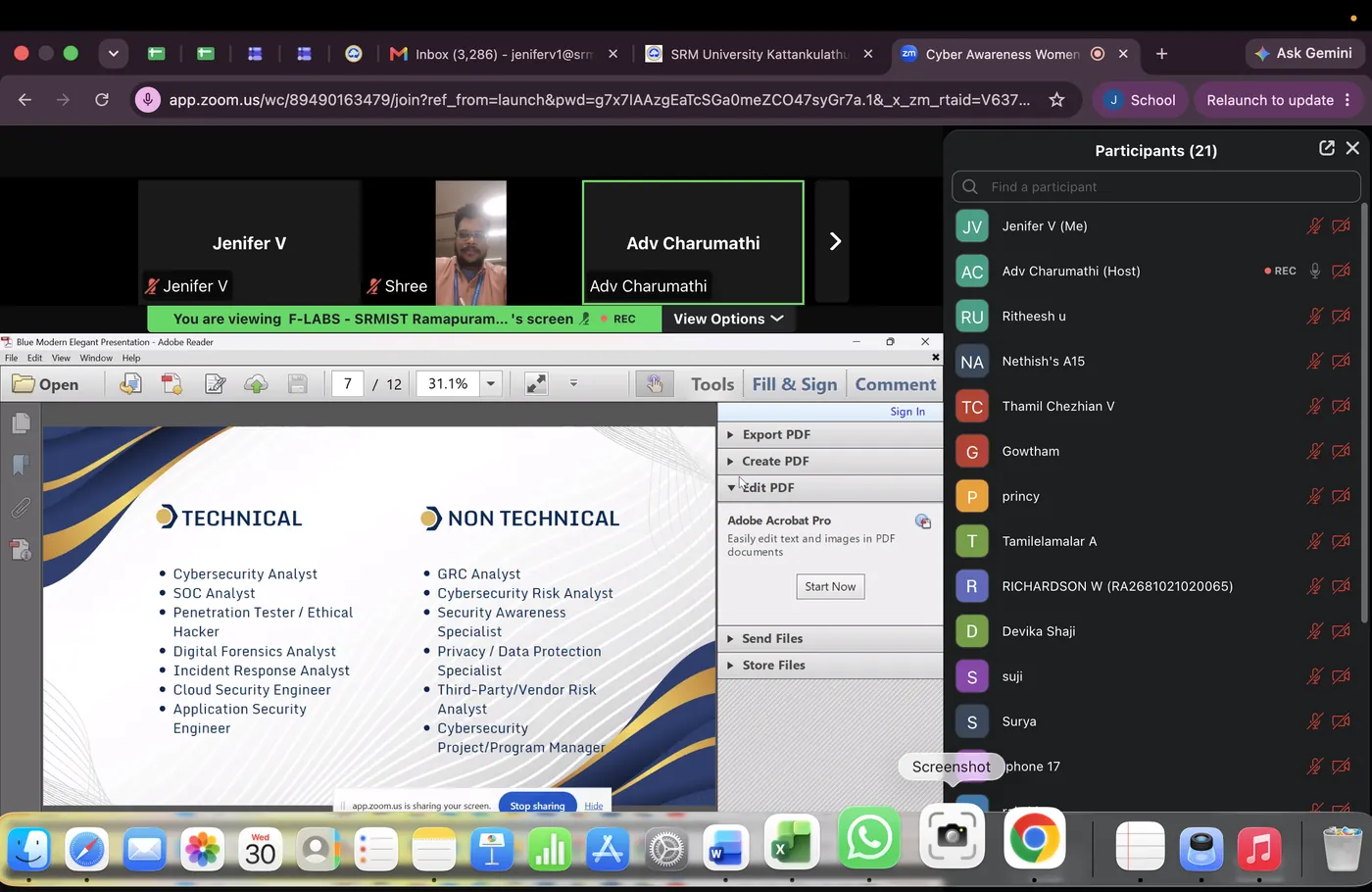The height and width of the screenshot is (892, 1372).
Task: Click Stop sharing button
Action: pos(537,806)
